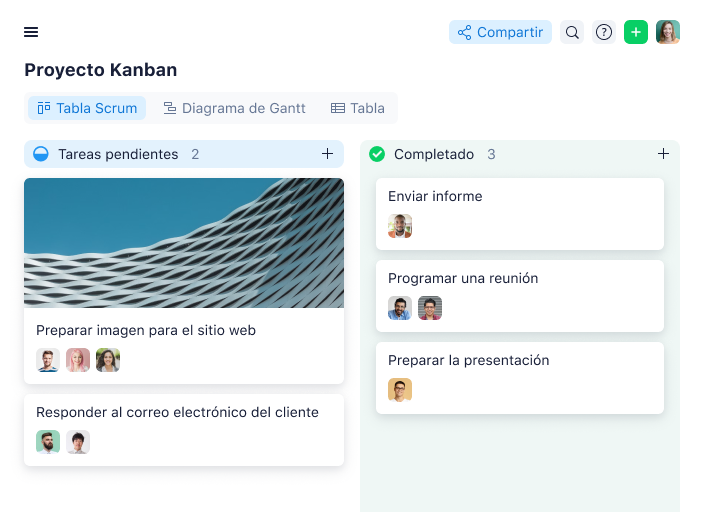Open the hamburger menu
This screenshot has height=512, width=704.
(x=31, y=32)
